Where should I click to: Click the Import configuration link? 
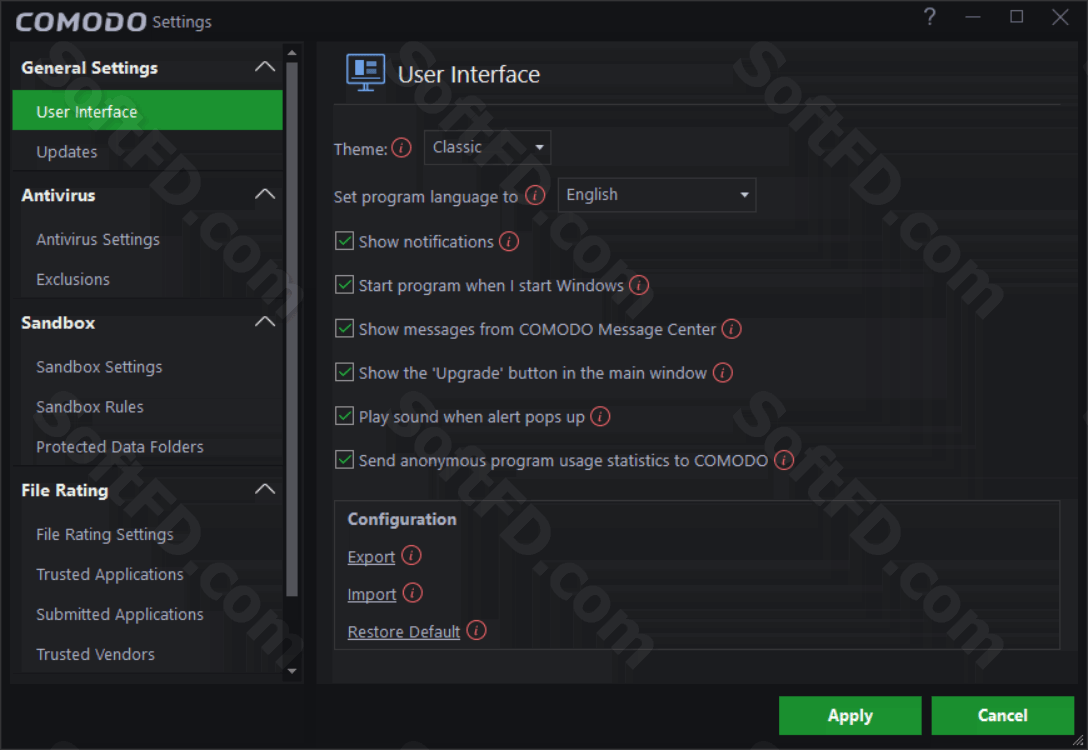click(372, 595)
